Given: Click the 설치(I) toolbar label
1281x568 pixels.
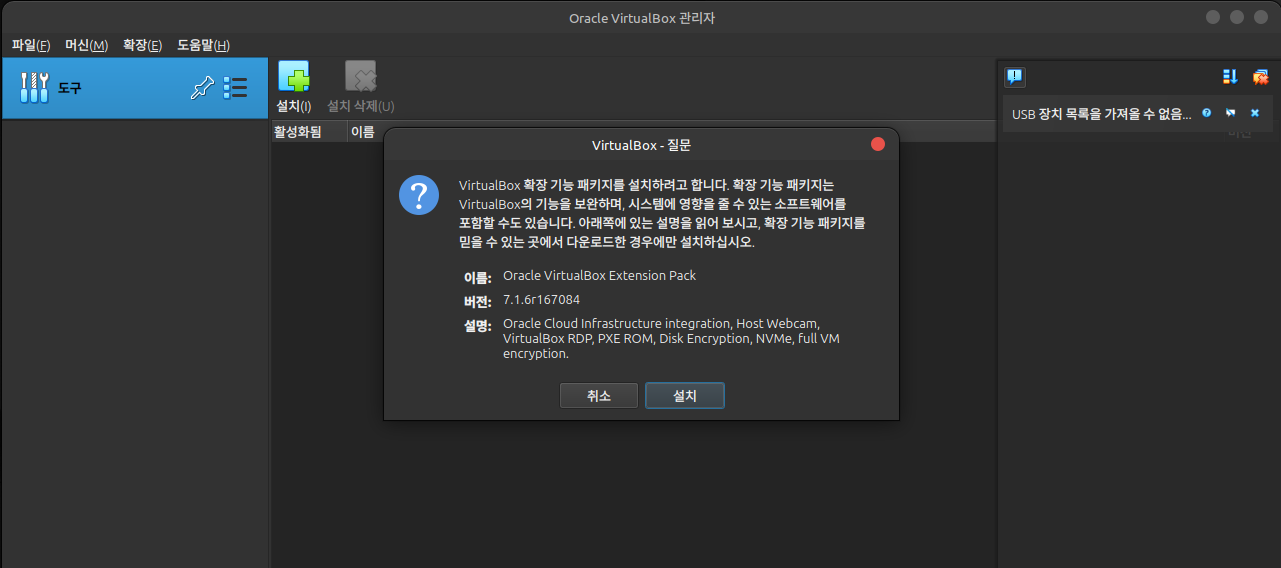Looking at the screenshot, I should coord(294,106).
